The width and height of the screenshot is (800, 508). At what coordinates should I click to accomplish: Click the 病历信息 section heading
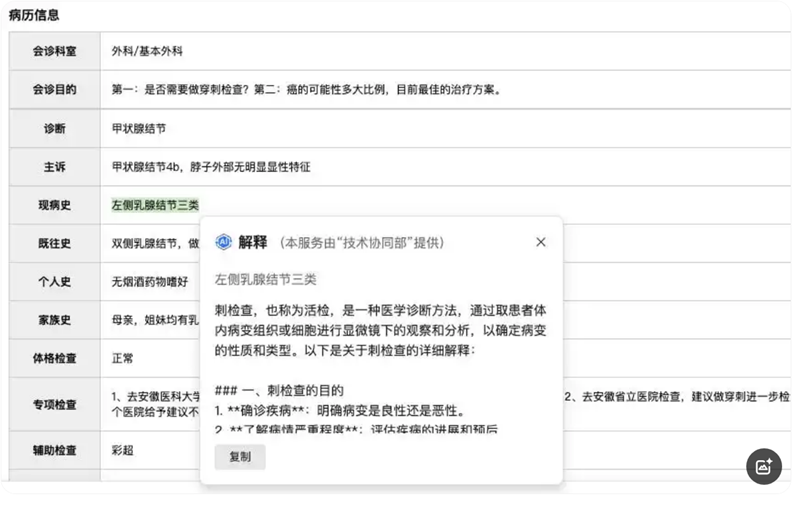34,15
